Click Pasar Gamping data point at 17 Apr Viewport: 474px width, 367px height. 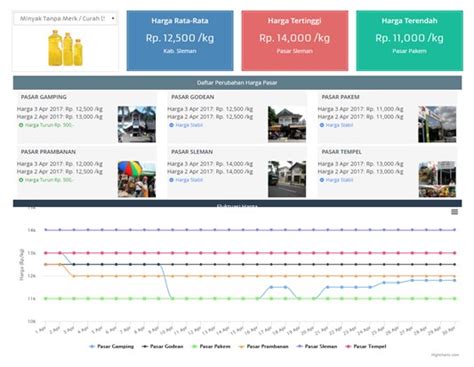[271, 287]
